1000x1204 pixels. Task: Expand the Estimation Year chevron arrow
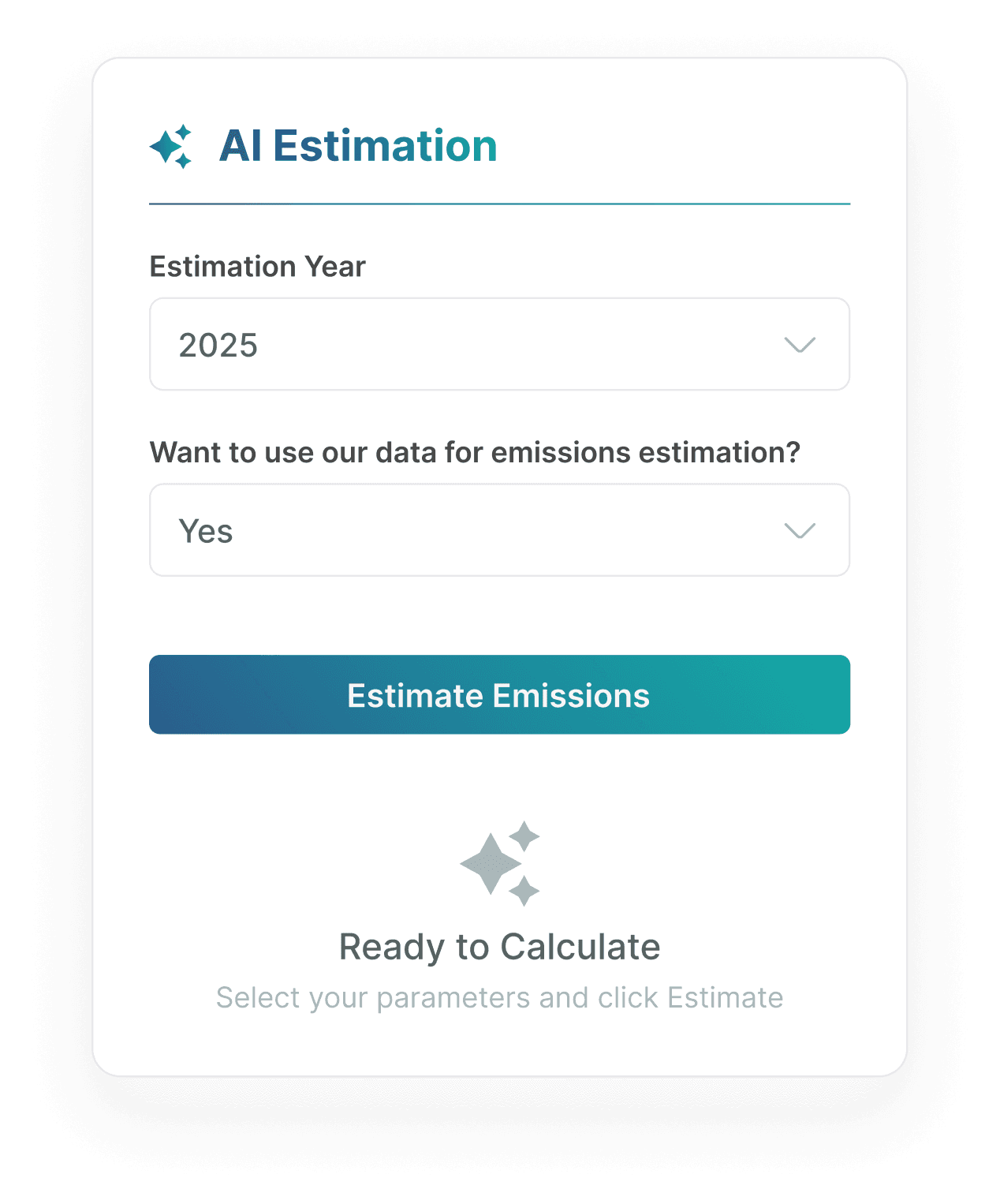(x=800, y=345)
